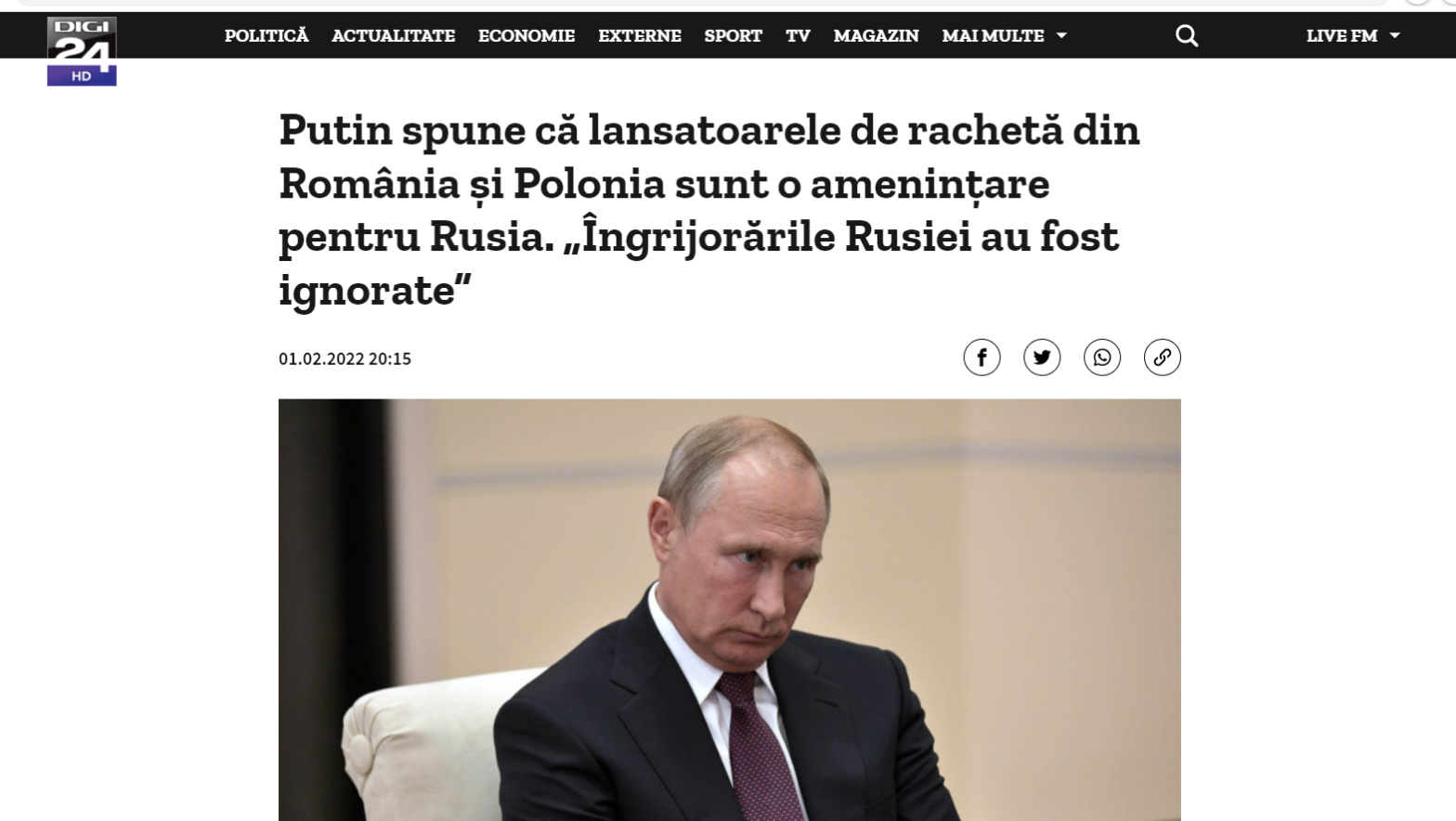This screenshot has width=1456, height=821.
Task: Click the Mai Multe menu label
Action: [993, 35]
